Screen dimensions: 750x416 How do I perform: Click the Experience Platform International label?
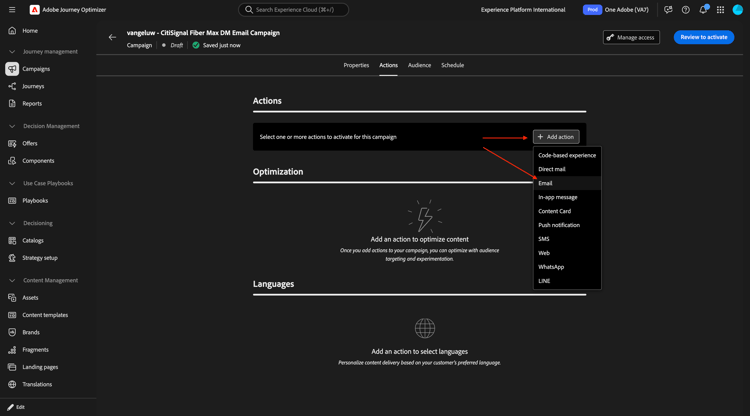point(523,10)
